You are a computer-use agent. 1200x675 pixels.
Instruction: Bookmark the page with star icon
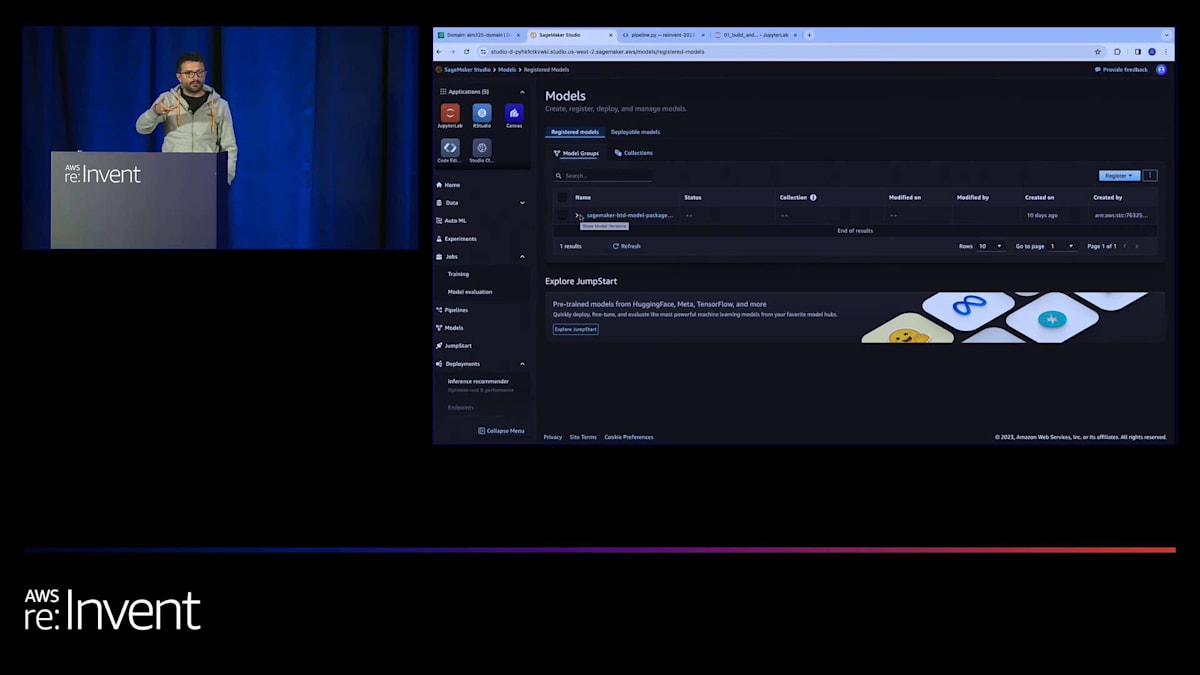(1097, 51)
